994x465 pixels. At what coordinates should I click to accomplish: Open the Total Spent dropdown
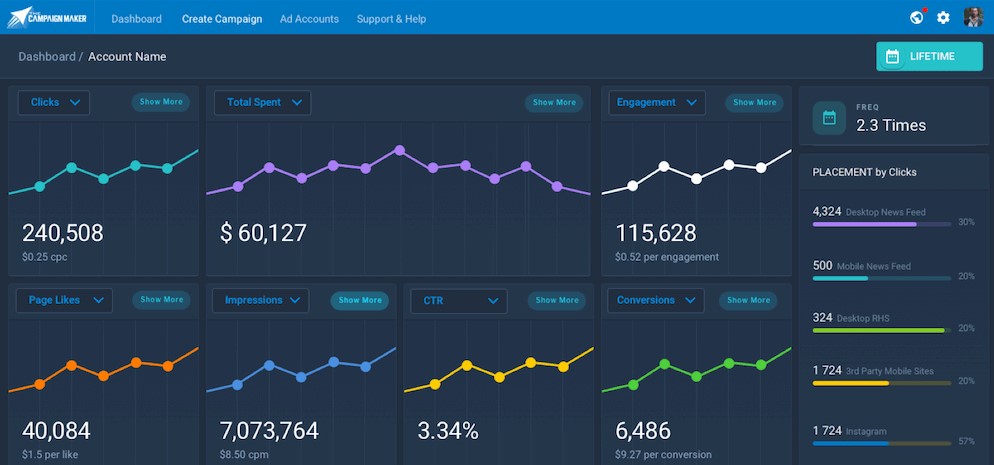(x=262, y=103)
